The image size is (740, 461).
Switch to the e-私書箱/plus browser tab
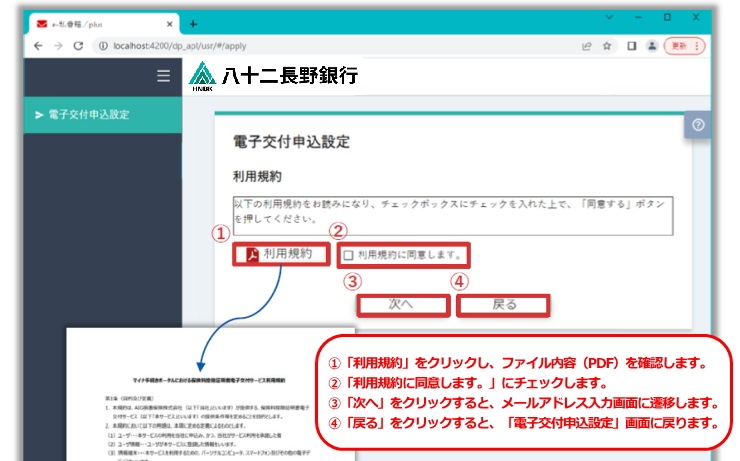tap(95, 22)
